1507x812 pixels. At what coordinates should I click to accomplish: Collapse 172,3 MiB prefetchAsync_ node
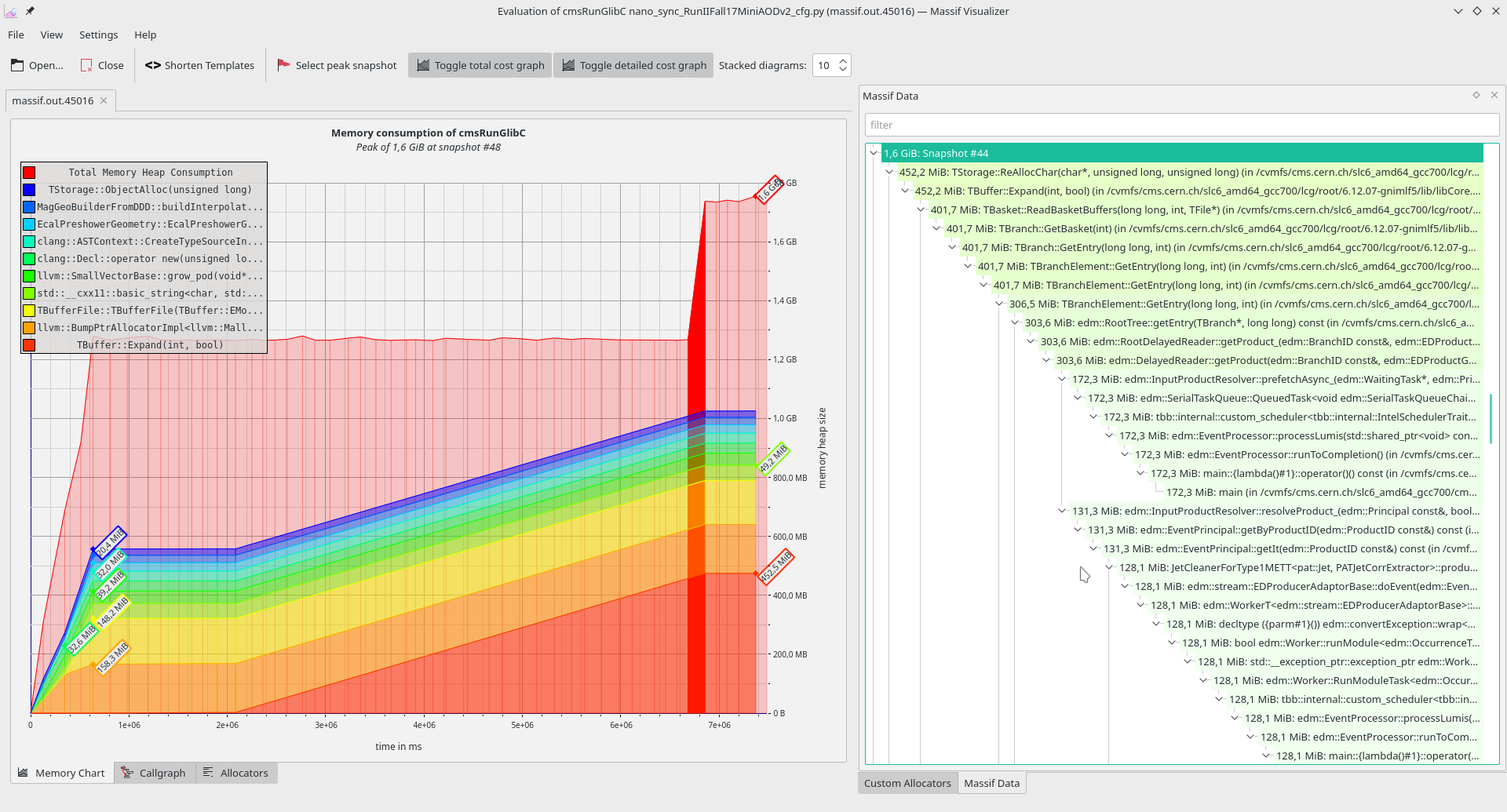pyautogui.click(x=1062, y=379)
